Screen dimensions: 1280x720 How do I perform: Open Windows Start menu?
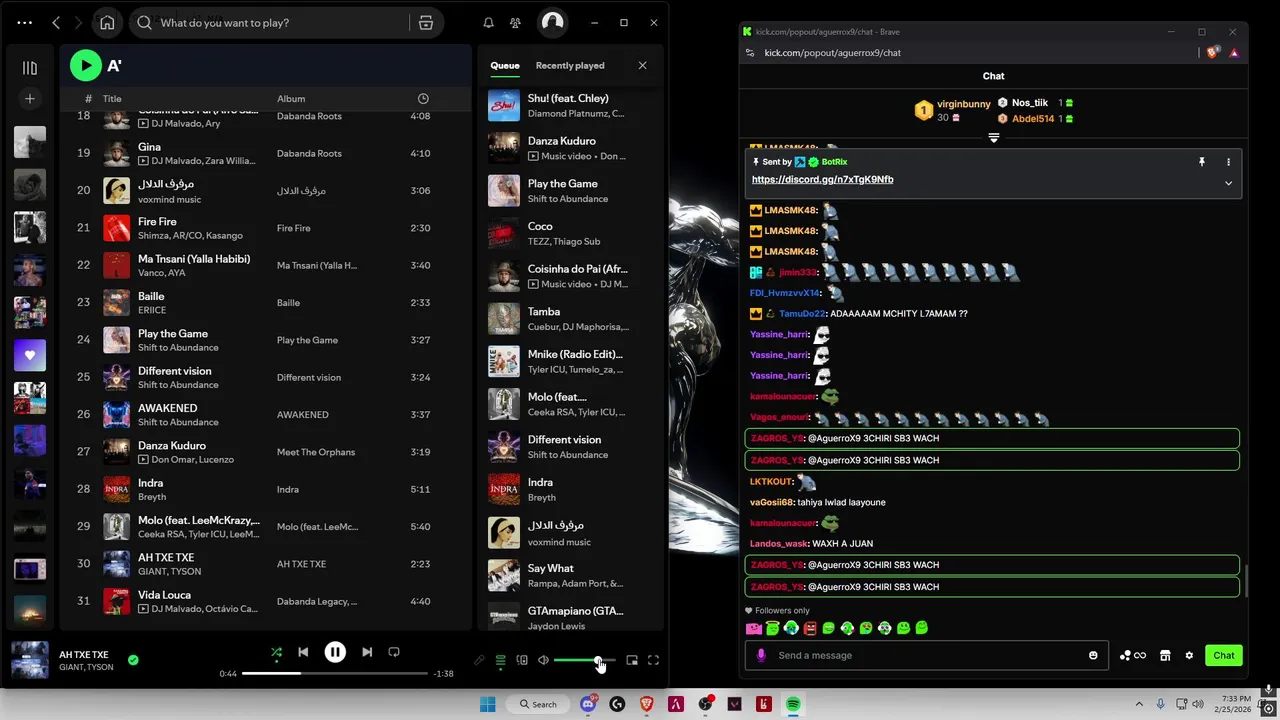tap(487, 704)
